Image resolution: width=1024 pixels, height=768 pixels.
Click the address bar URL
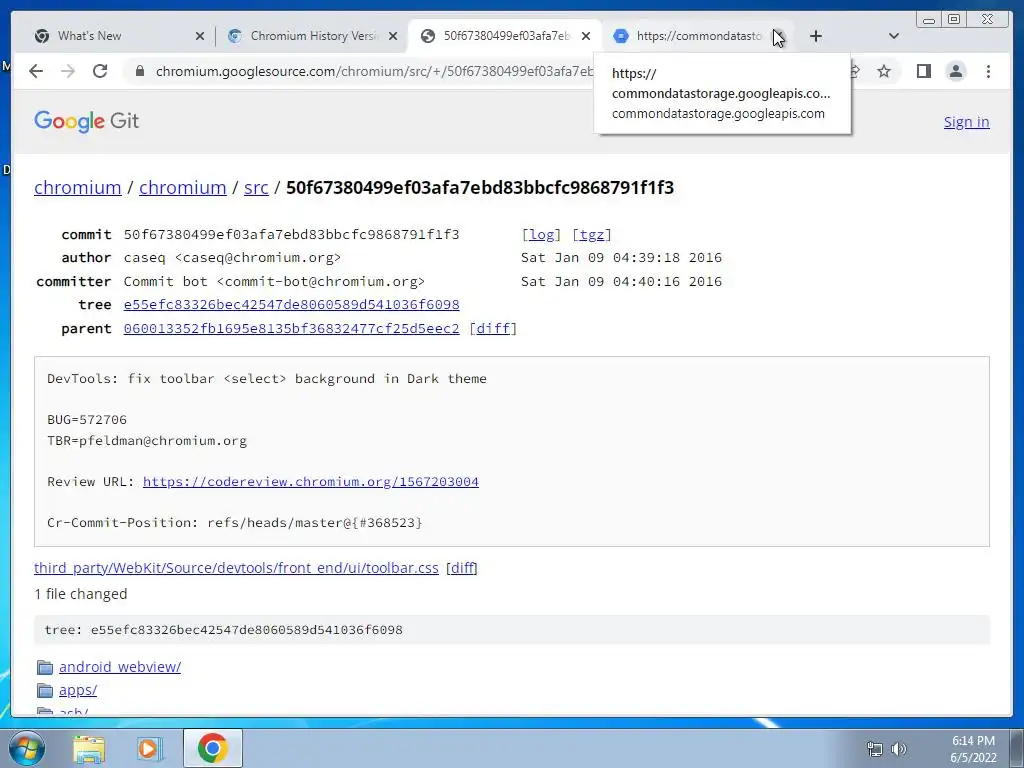click(x=374, y=71)
